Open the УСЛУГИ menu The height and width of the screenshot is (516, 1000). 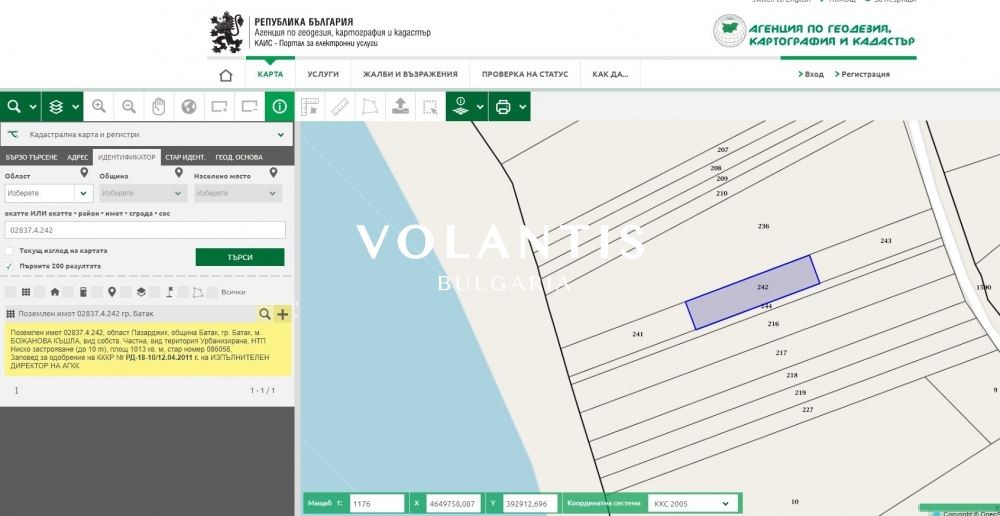pyautogui.click(x=323, y=75)
